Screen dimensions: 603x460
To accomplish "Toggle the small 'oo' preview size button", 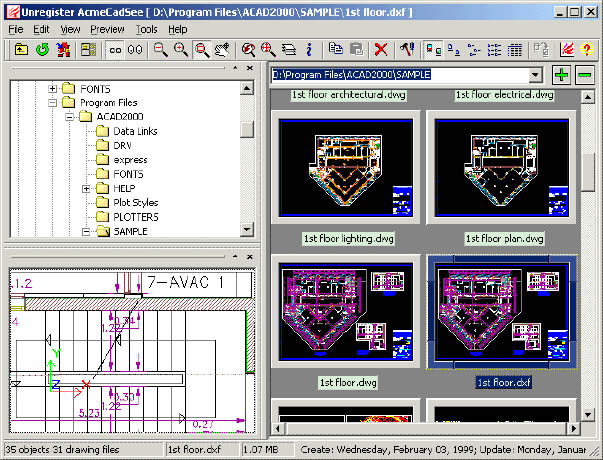I will tap(115, 50).
